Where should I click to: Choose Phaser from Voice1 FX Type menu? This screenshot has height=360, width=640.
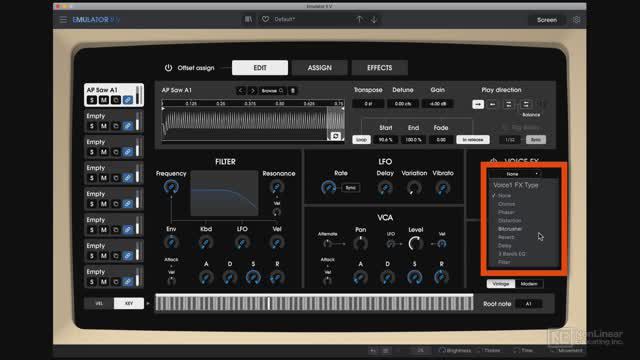506,212
